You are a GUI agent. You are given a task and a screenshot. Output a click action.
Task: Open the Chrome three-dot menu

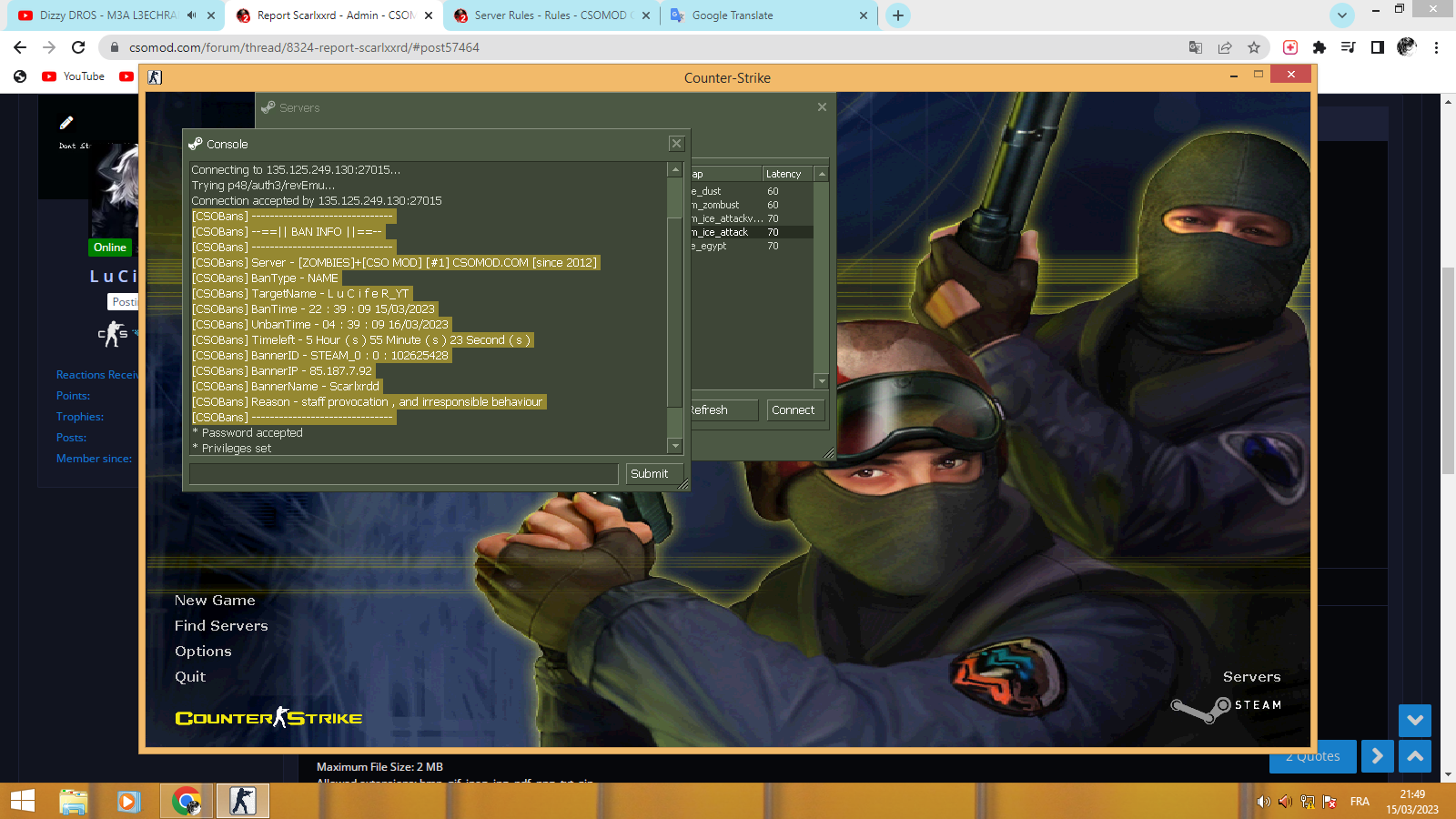click(x=1436, y=47)
